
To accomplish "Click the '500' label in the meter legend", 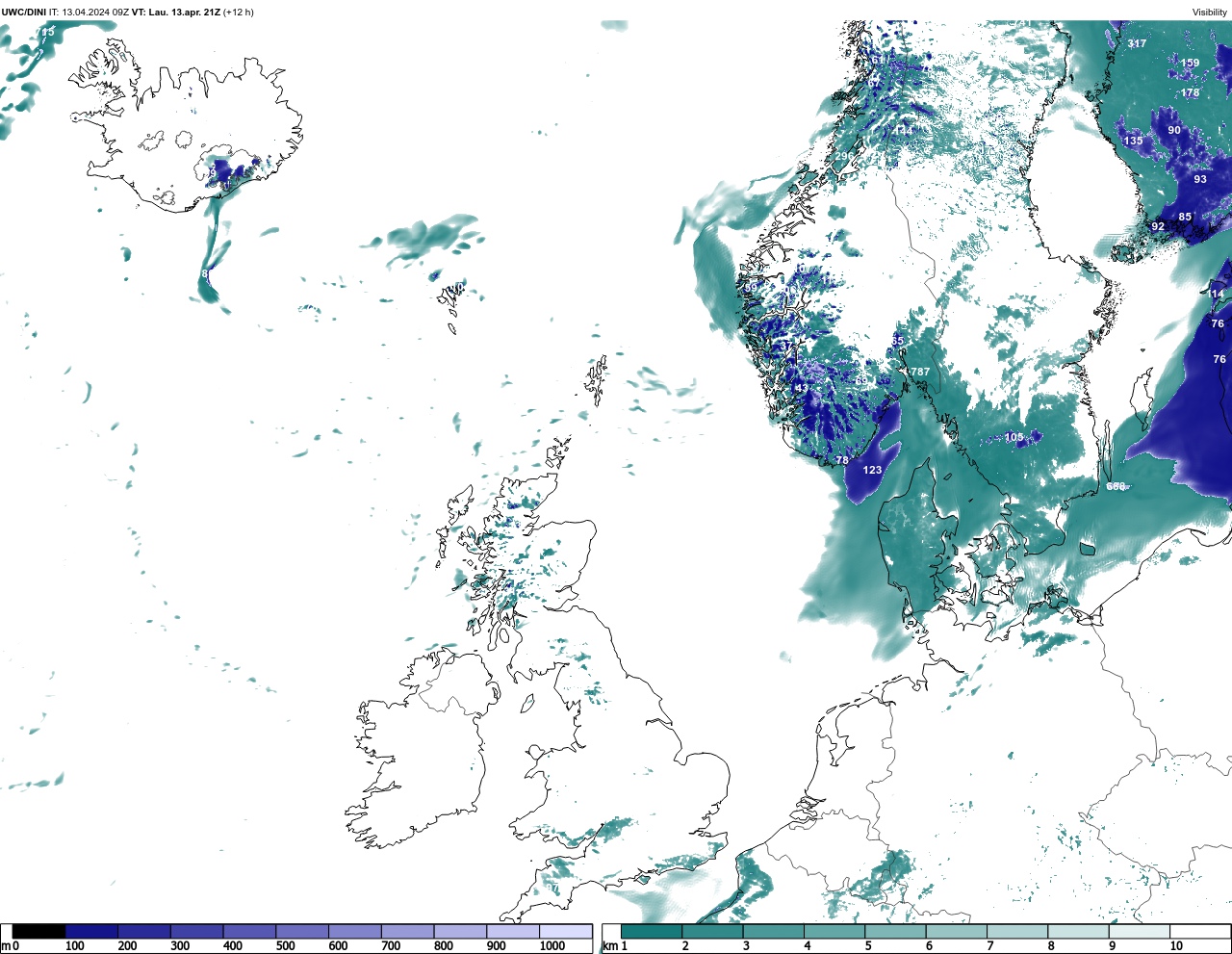I will [x=286, y=946].
